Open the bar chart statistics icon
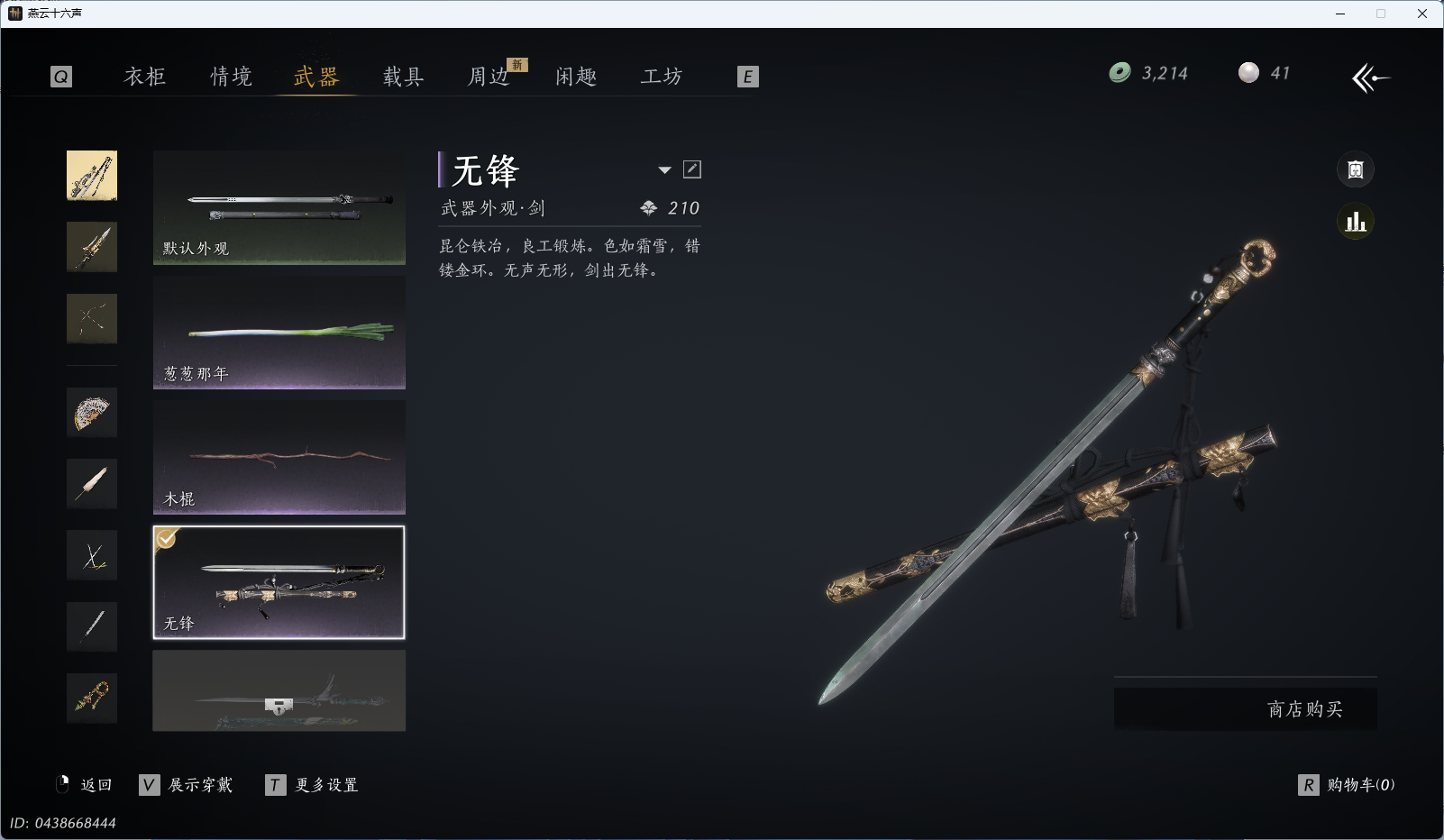This screenshot has width=1444, height=840. pos(1355,222)
